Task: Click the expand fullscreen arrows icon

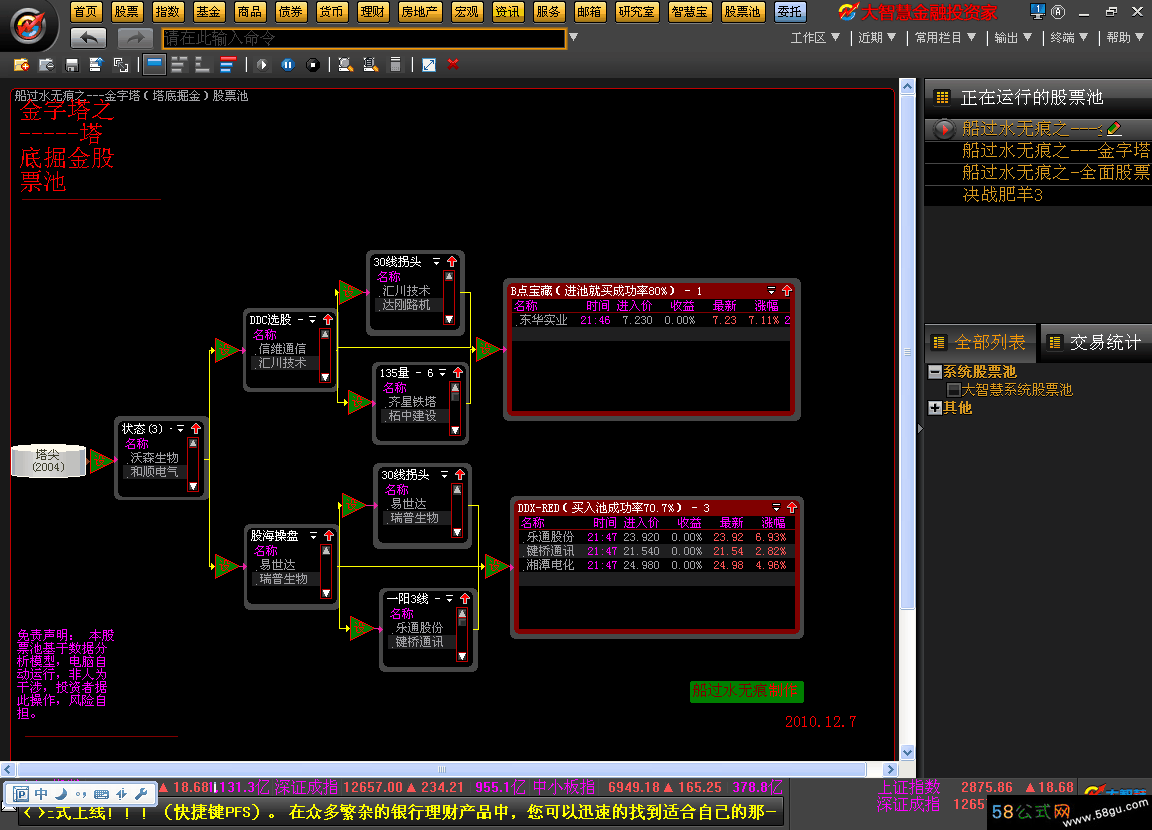Action: (429, 65)
